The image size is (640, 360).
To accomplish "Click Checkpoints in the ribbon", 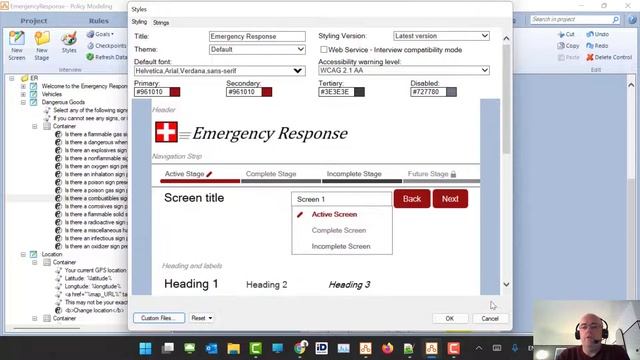I will point(107,46).
